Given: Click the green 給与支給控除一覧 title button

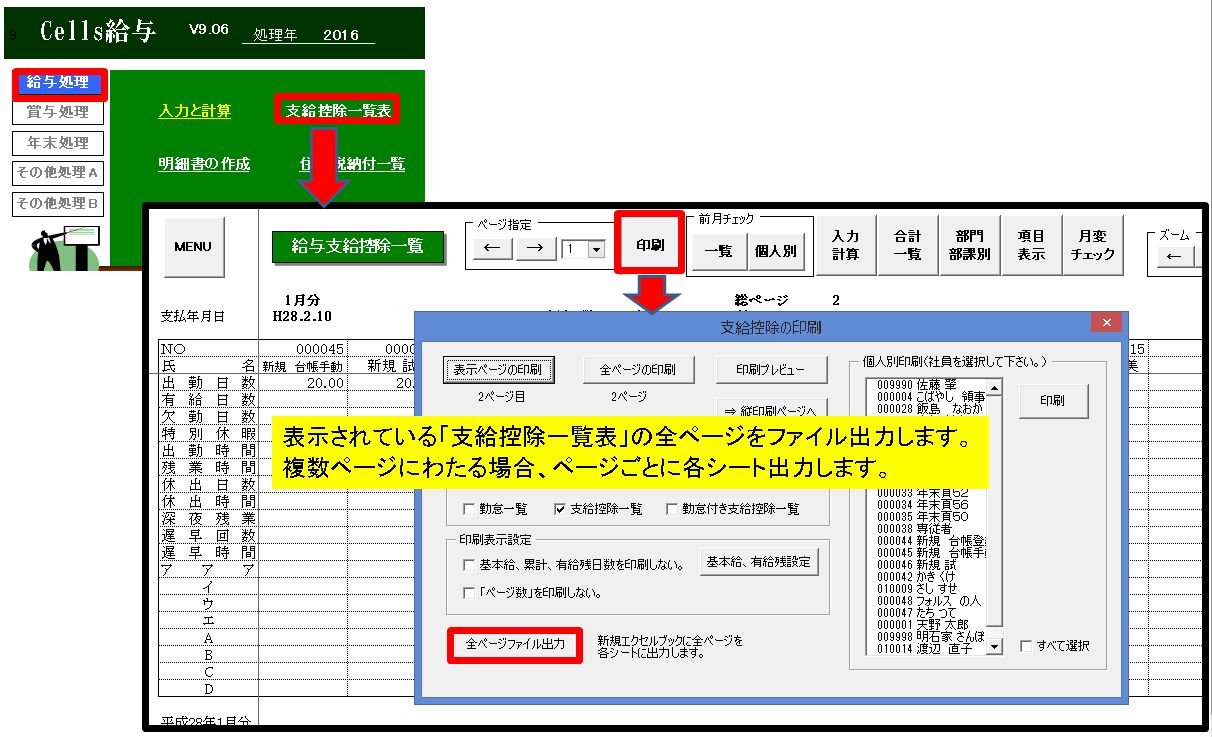Looking at the screenshot, I should 358,246.
